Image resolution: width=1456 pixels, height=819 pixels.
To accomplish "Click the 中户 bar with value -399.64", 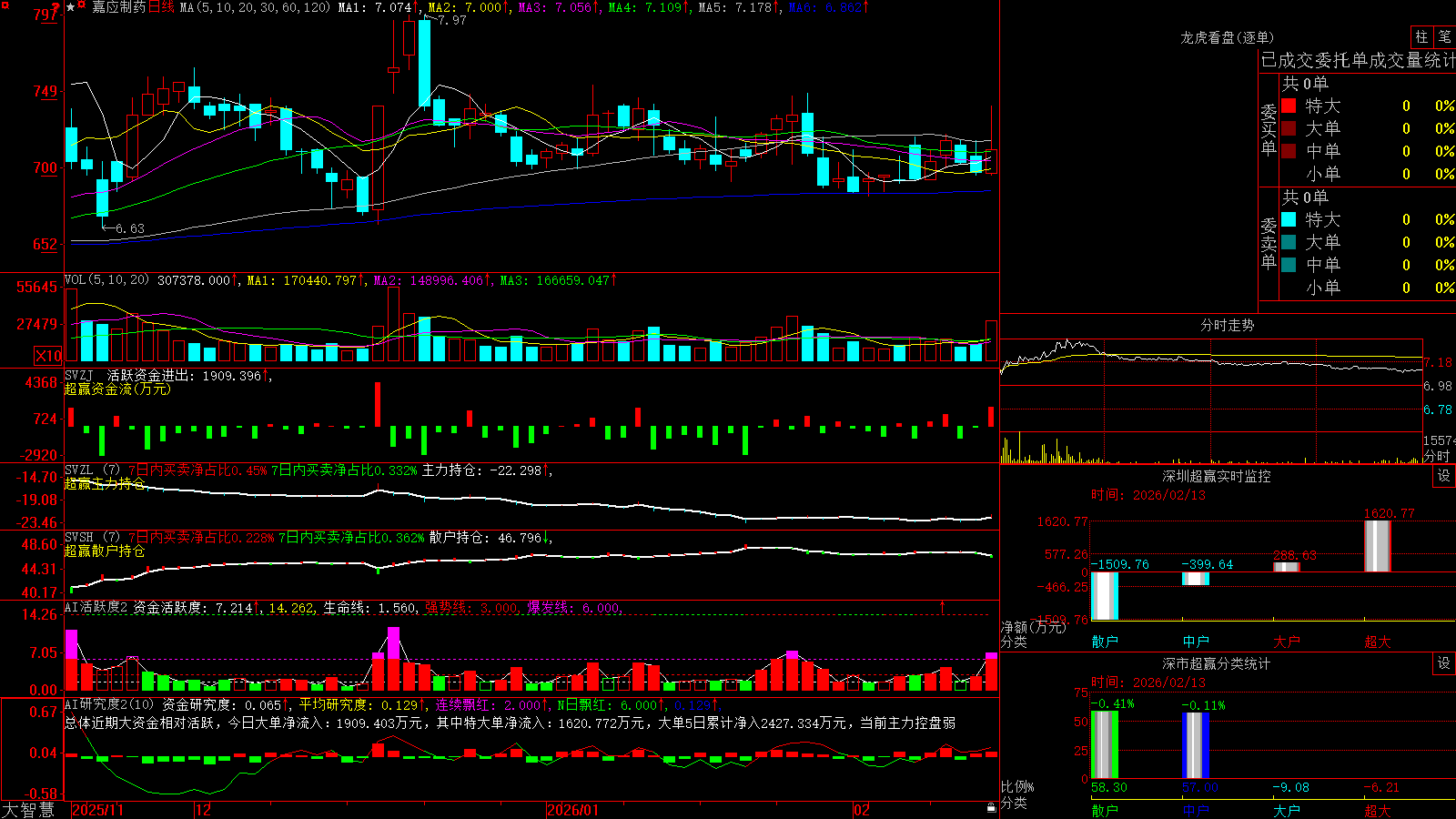I will point(1196,579).
